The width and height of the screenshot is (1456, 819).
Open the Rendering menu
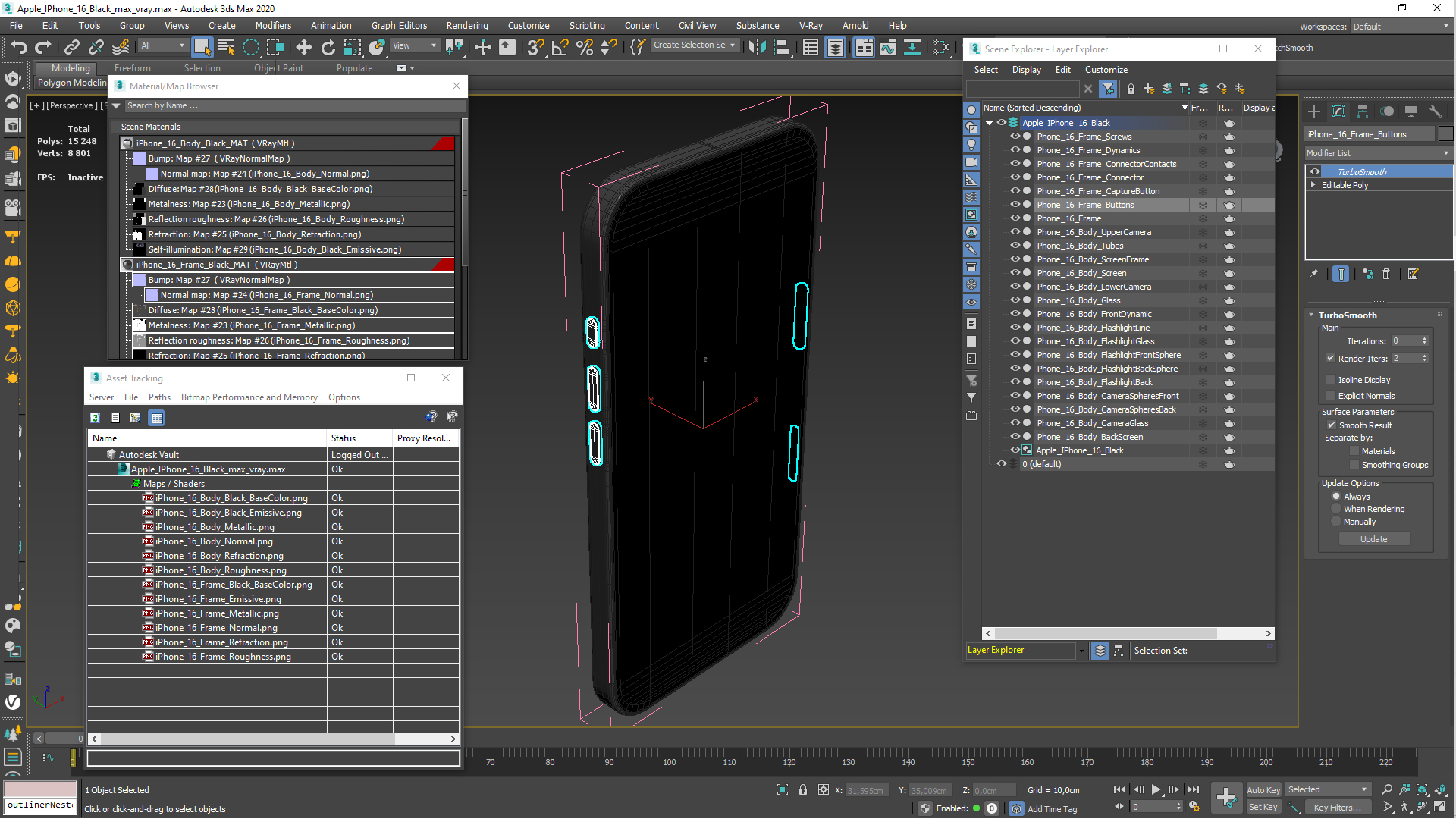[467, 25]
